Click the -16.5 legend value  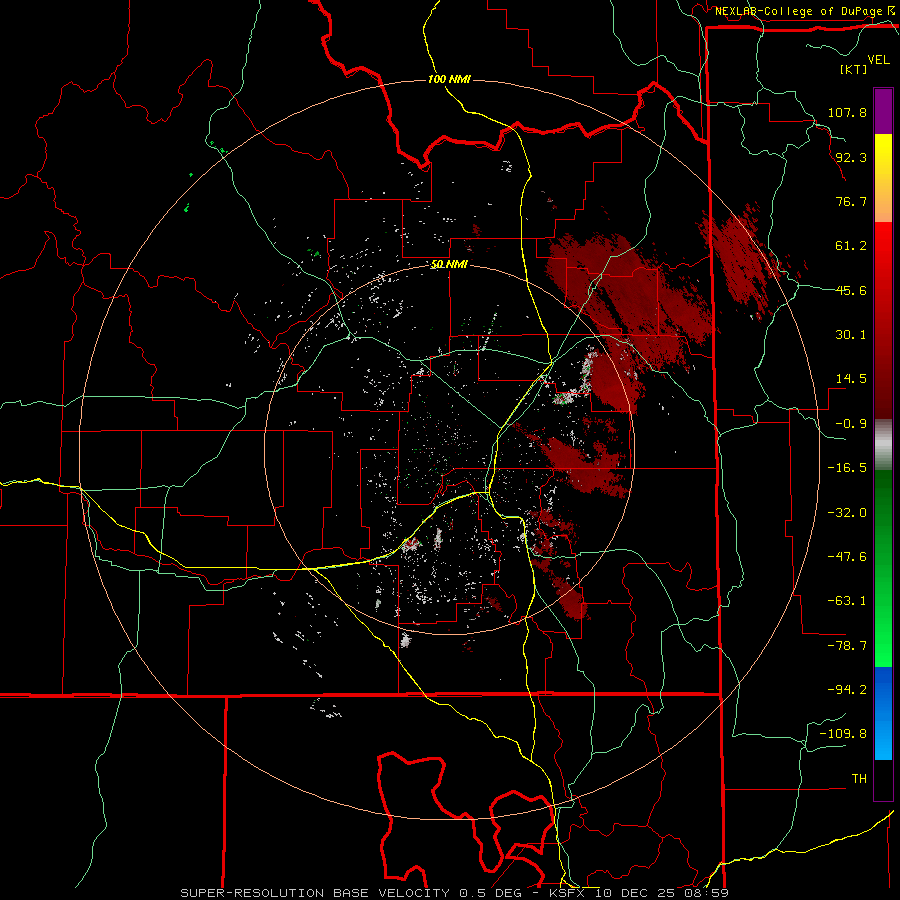tap(847, 468)
